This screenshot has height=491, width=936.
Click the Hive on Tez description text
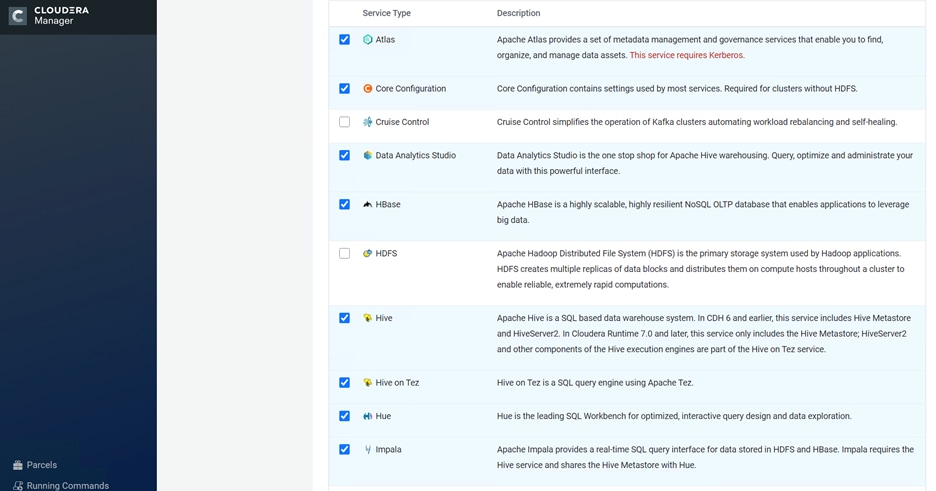(595, 382)
